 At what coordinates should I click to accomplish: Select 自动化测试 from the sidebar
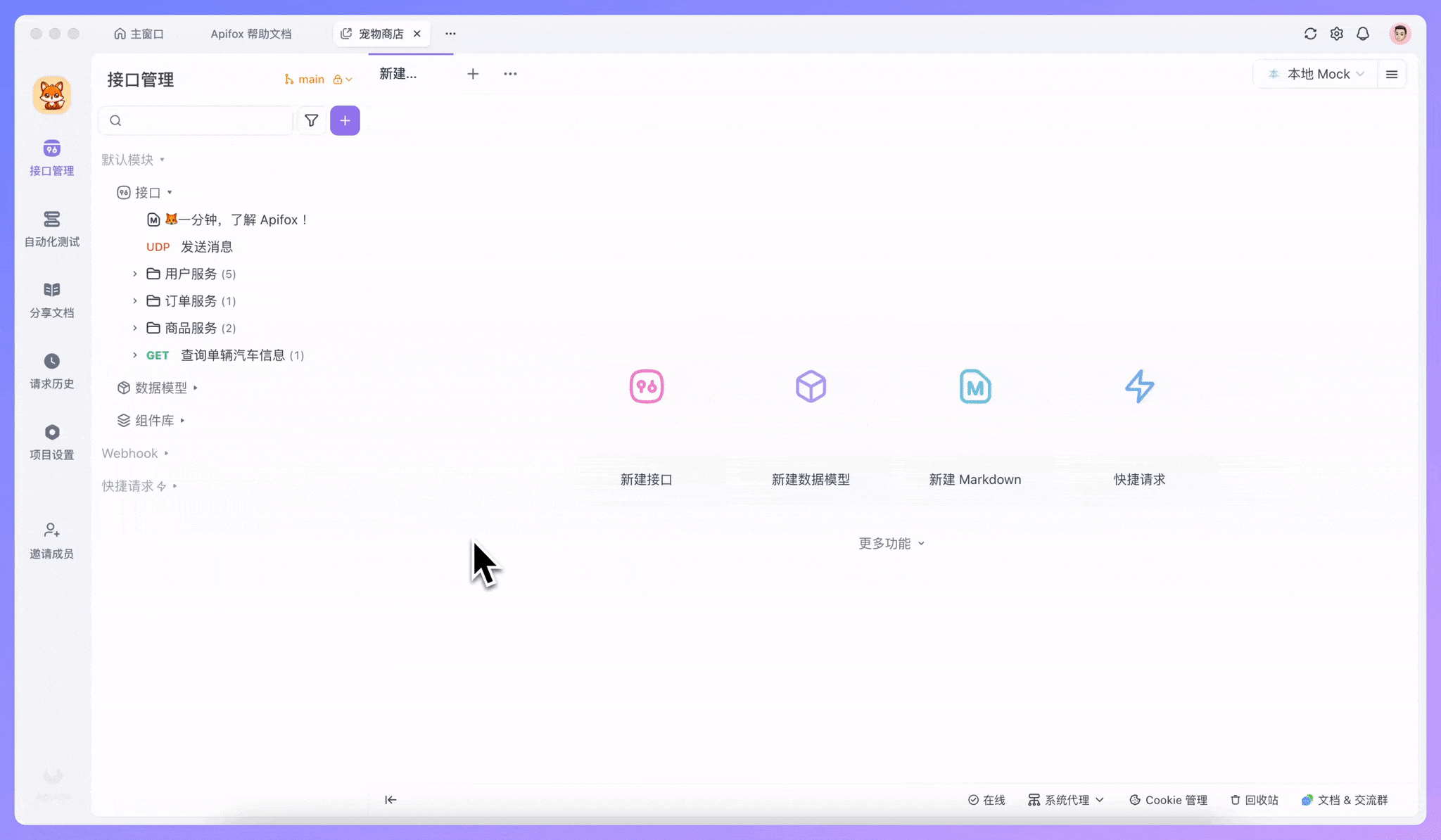51,229
